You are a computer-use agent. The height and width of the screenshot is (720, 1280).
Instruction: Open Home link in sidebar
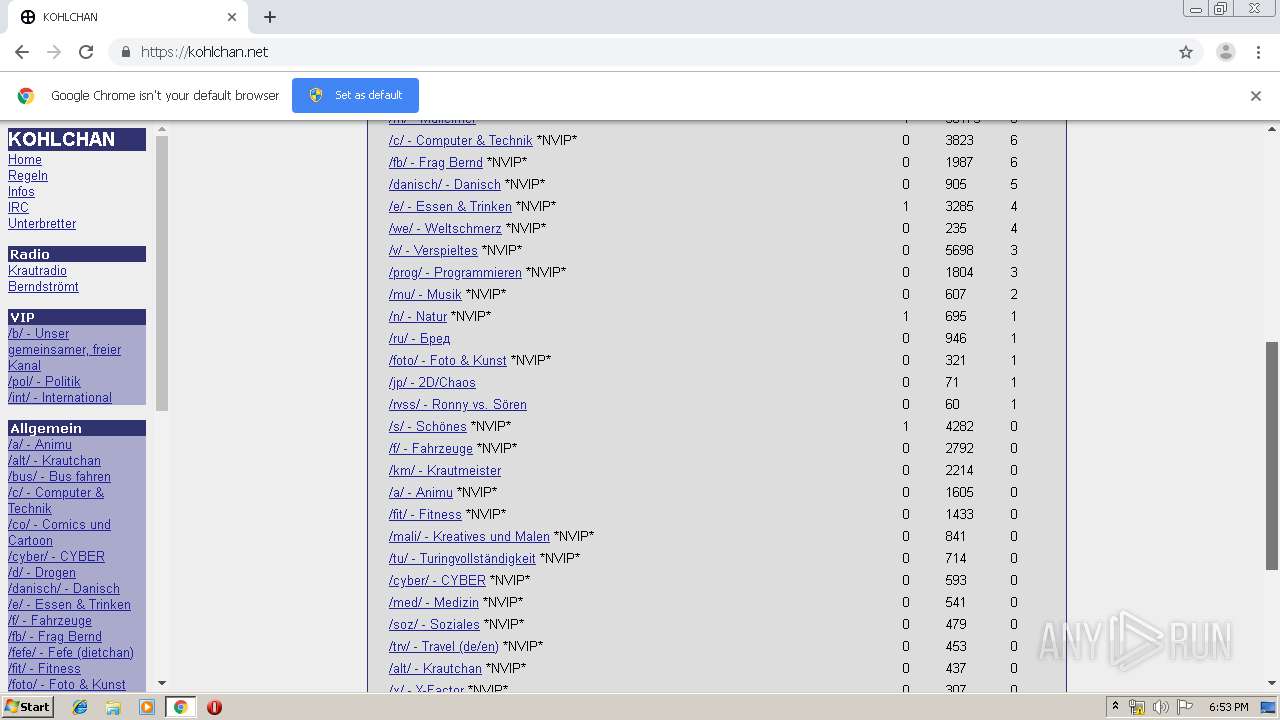[25, 160]
